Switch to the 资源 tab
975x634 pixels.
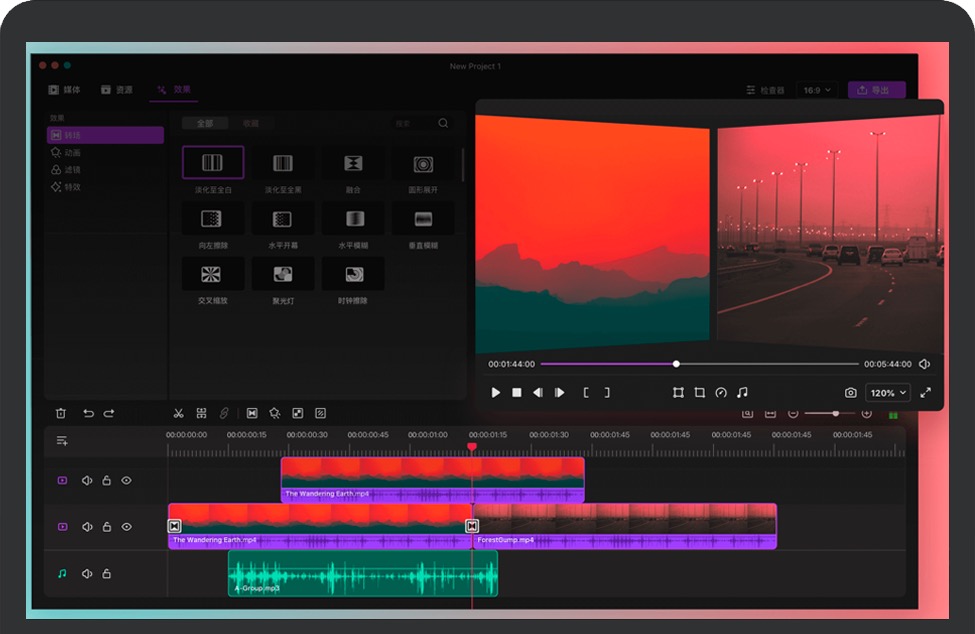[117, 90]
